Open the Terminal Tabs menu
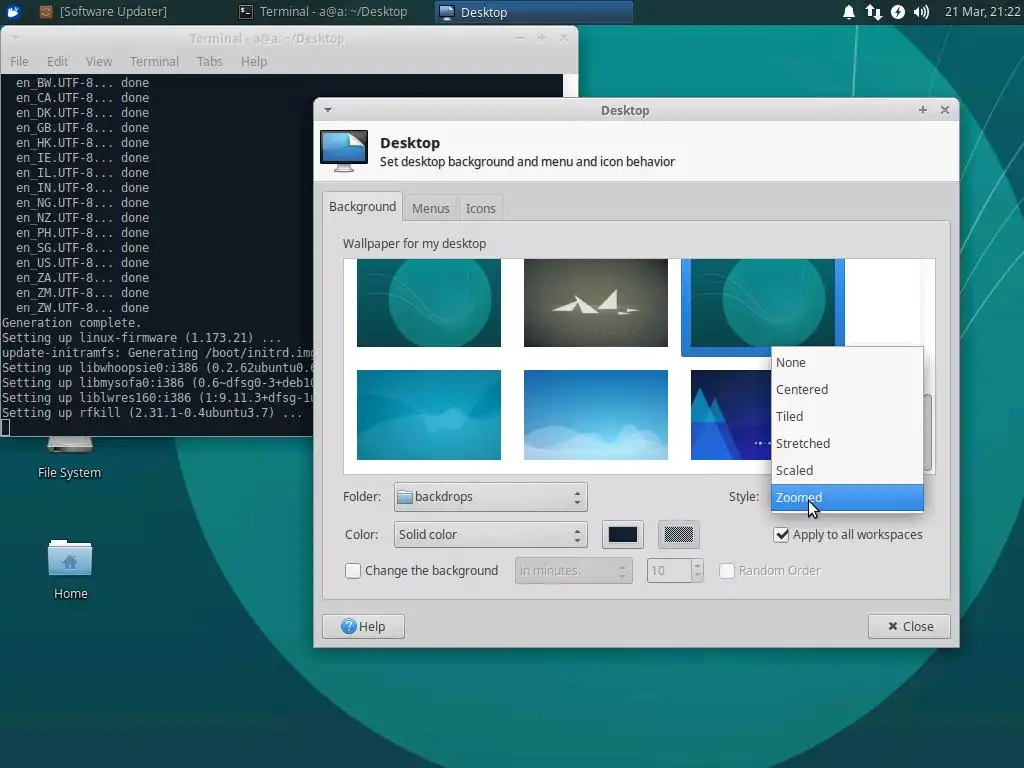Screen dimensions: 1024x768 [x=210, y=61]
